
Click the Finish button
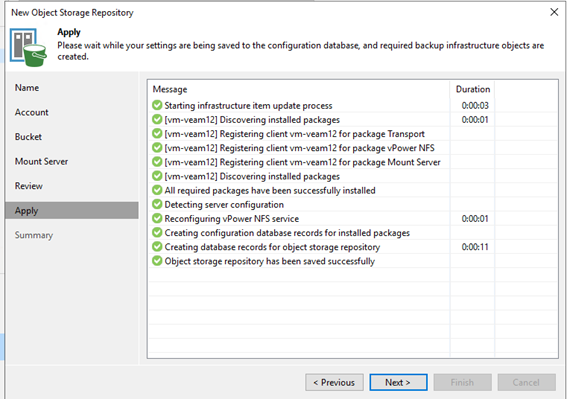[462, 382]
